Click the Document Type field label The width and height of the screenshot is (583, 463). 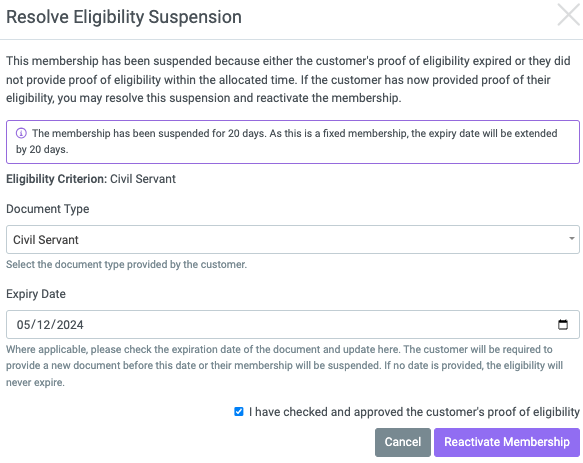tap(48, 209)
